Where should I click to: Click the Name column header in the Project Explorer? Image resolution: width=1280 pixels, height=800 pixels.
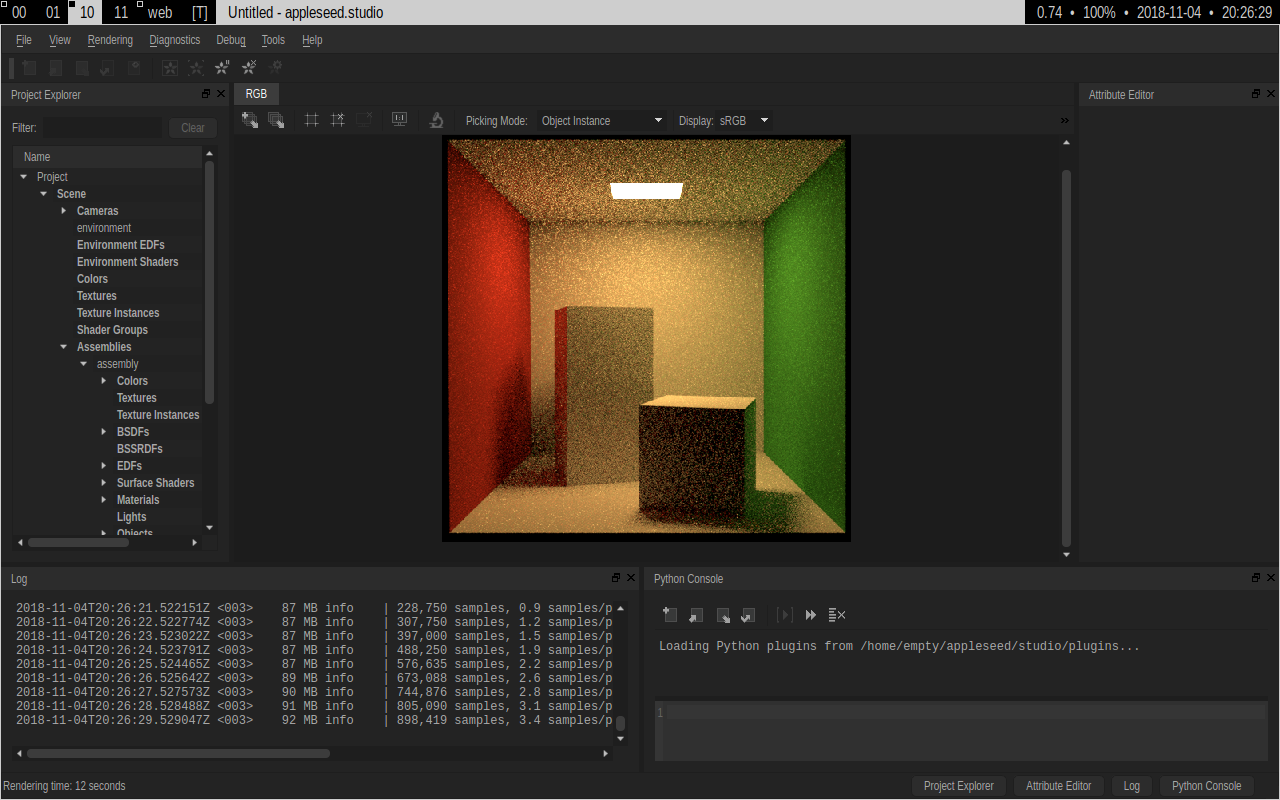(x=108, y=157)
